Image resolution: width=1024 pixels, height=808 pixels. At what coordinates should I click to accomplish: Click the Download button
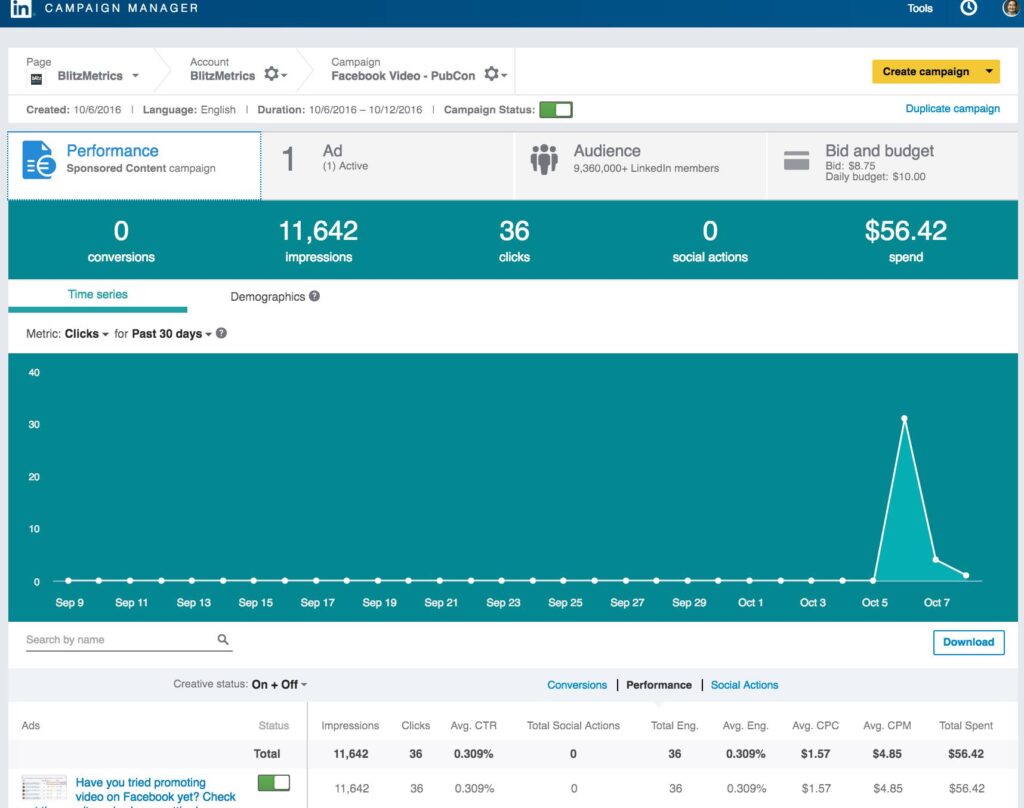tap(968, 642)
